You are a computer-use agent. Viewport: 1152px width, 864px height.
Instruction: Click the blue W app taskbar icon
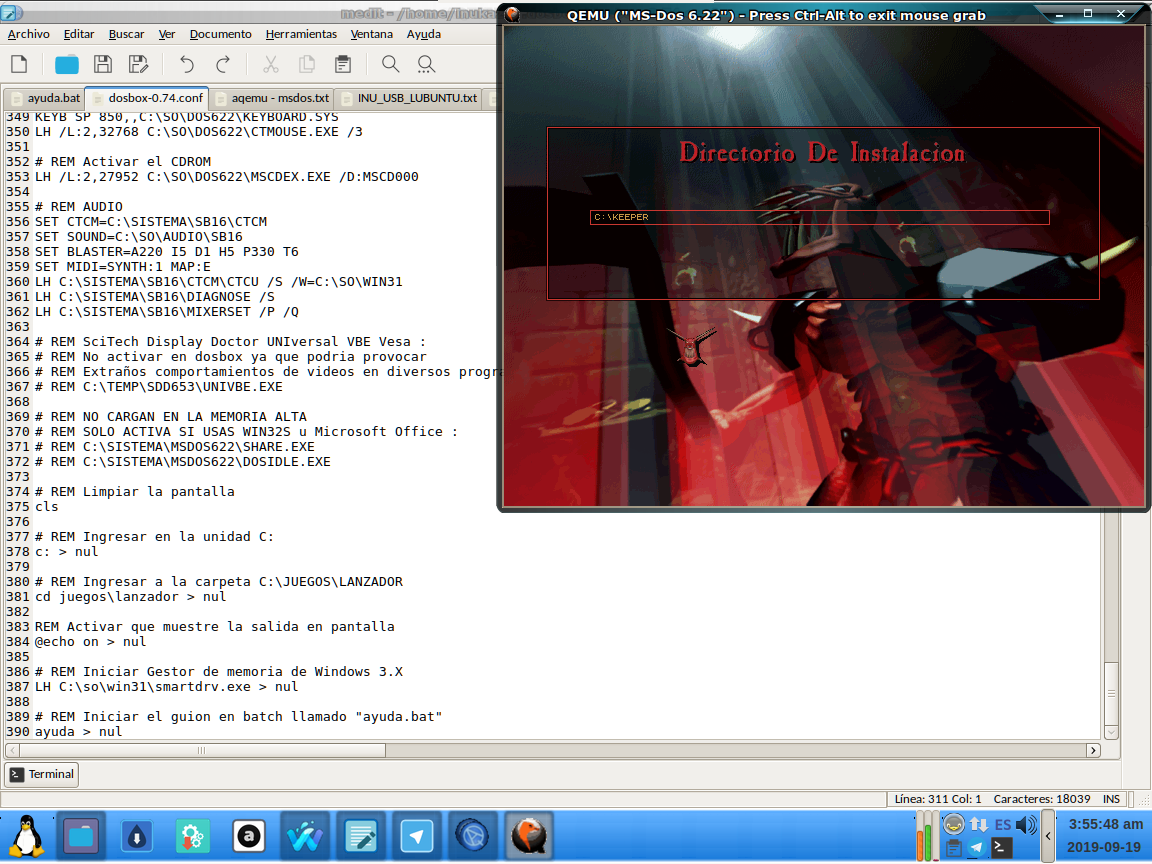[305, 837]
